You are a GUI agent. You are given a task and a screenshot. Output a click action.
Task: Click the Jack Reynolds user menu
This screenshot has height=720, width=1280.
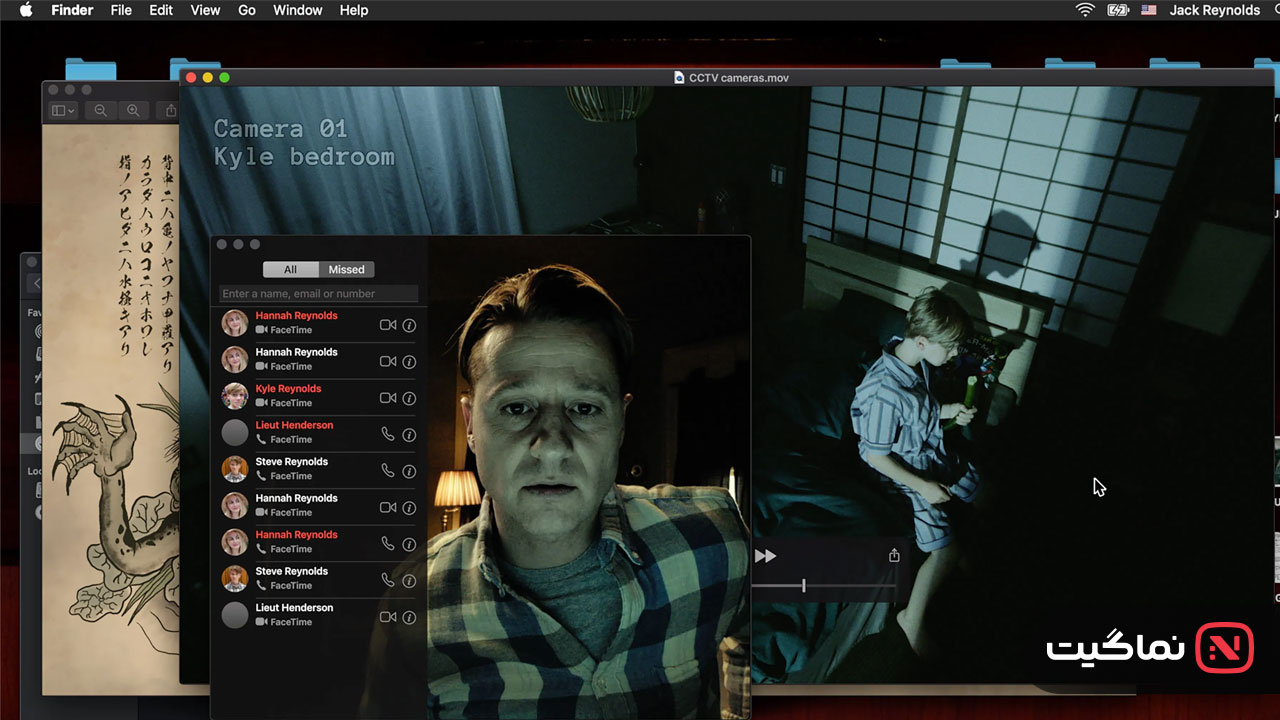point(1215,10)
